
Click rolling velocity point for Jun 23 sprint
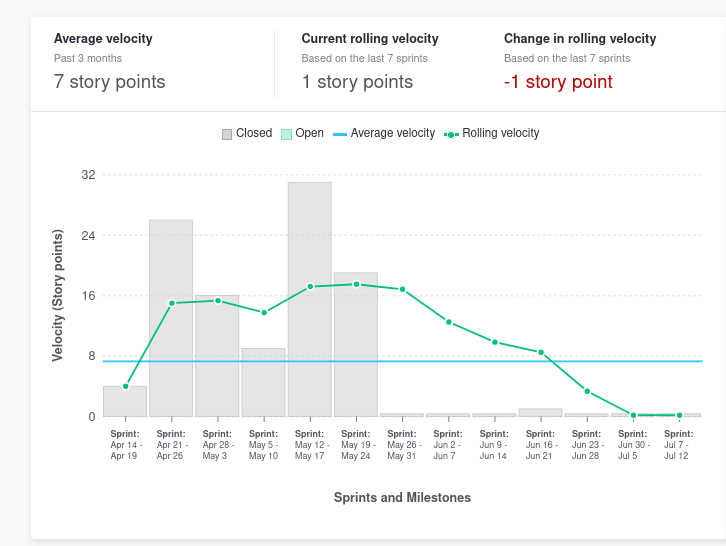tap(587, 391)
